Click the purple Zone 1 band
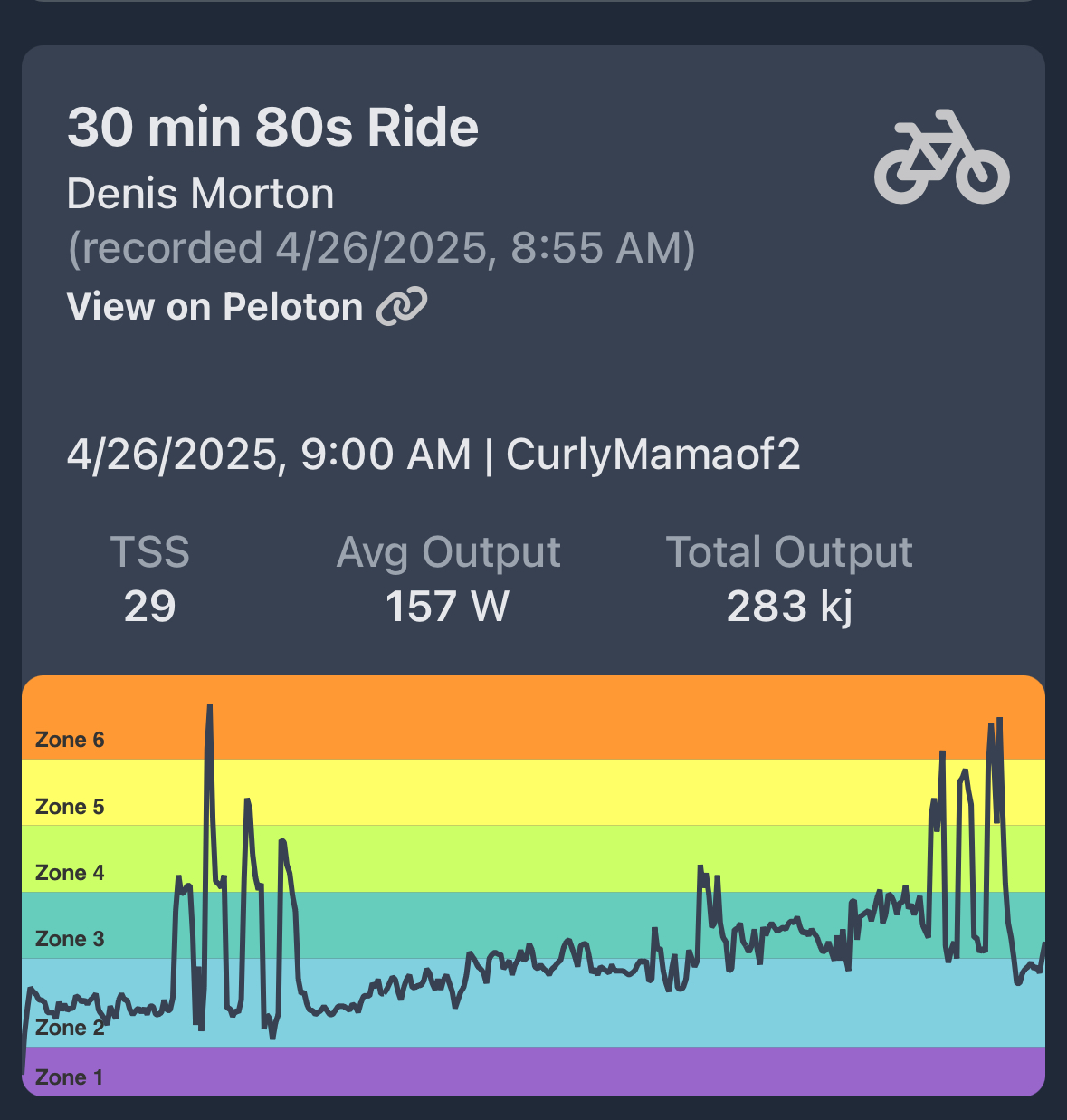1067x1120 pixels. coord(543,1072)
